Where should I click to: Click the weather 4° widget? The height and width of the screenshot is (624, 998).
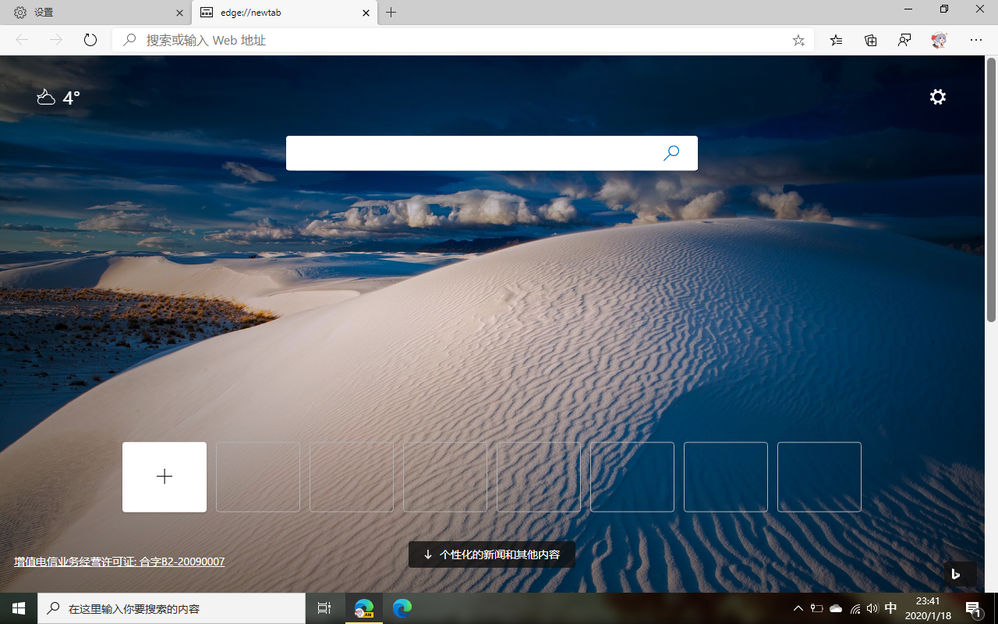58,97
